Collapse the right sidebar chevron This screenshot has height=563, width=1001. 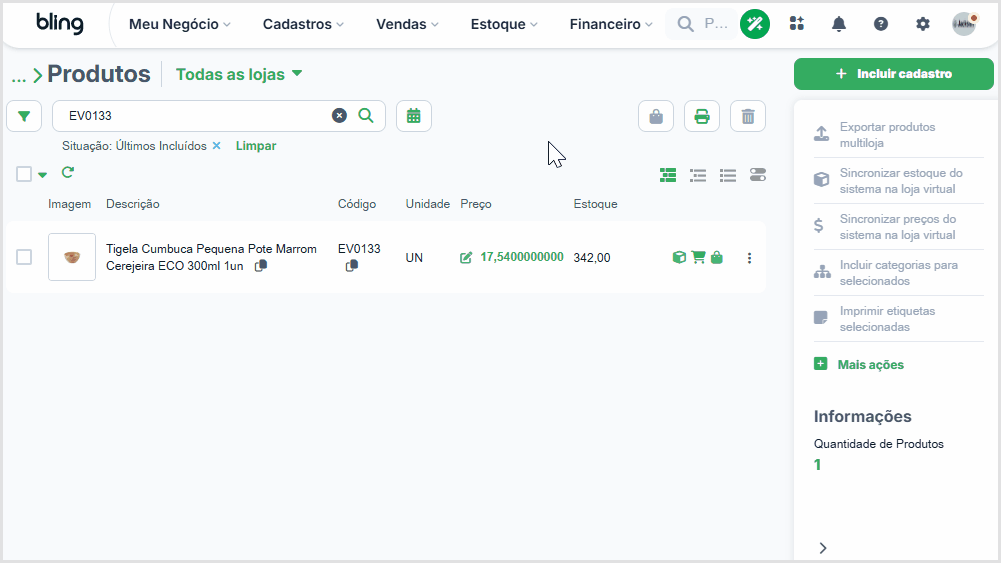[823, 548]
